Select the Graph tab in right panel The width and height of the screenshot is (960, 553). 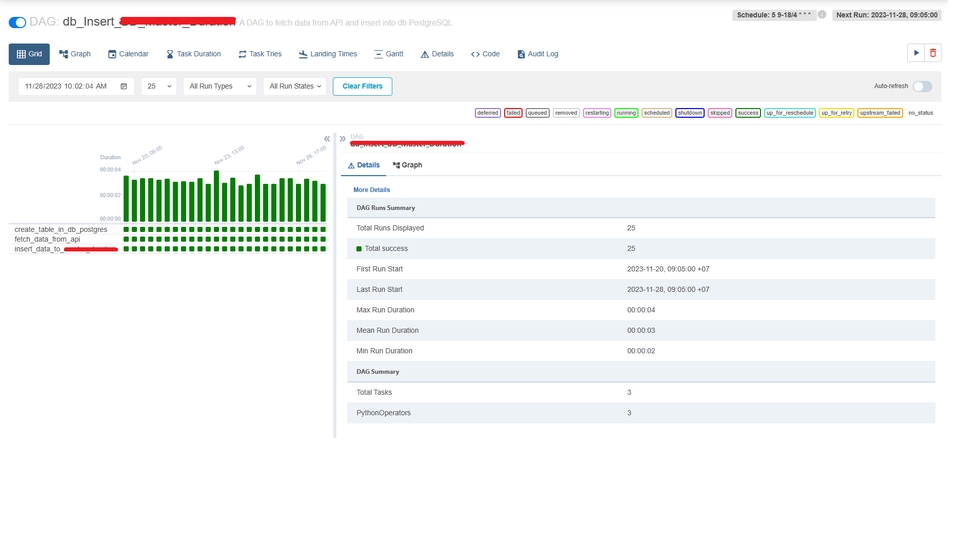407,165
